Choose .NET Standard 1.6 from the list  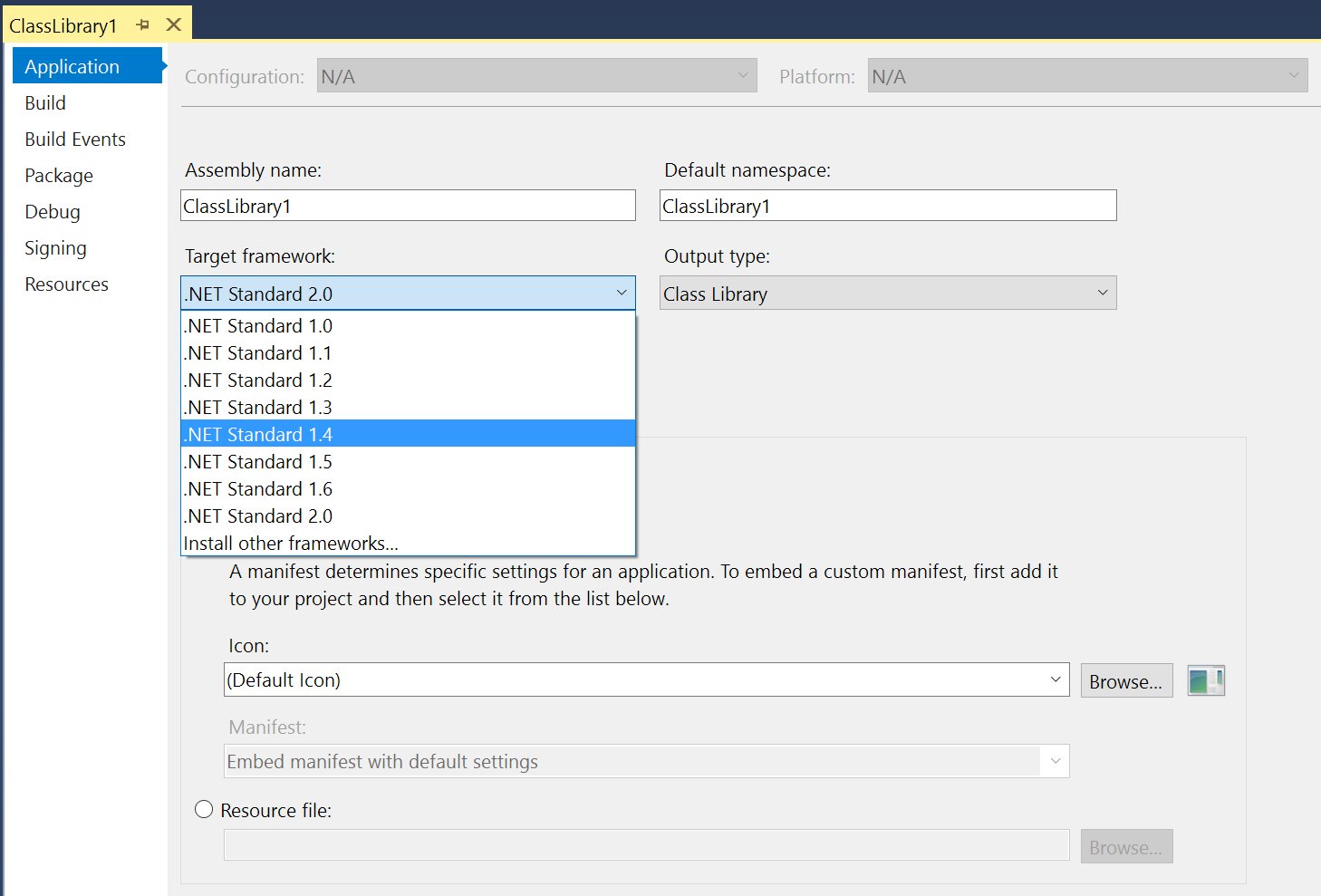coord(408,488)
